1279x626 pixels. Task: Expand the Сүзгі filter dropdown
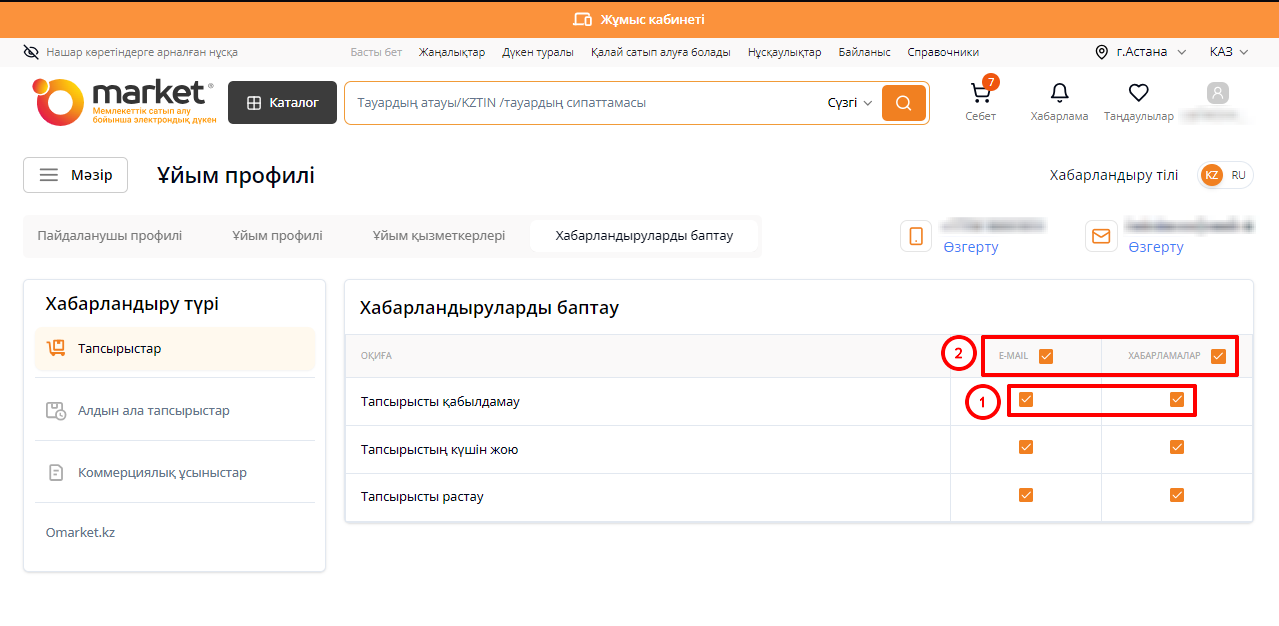(x=850, y=103)
